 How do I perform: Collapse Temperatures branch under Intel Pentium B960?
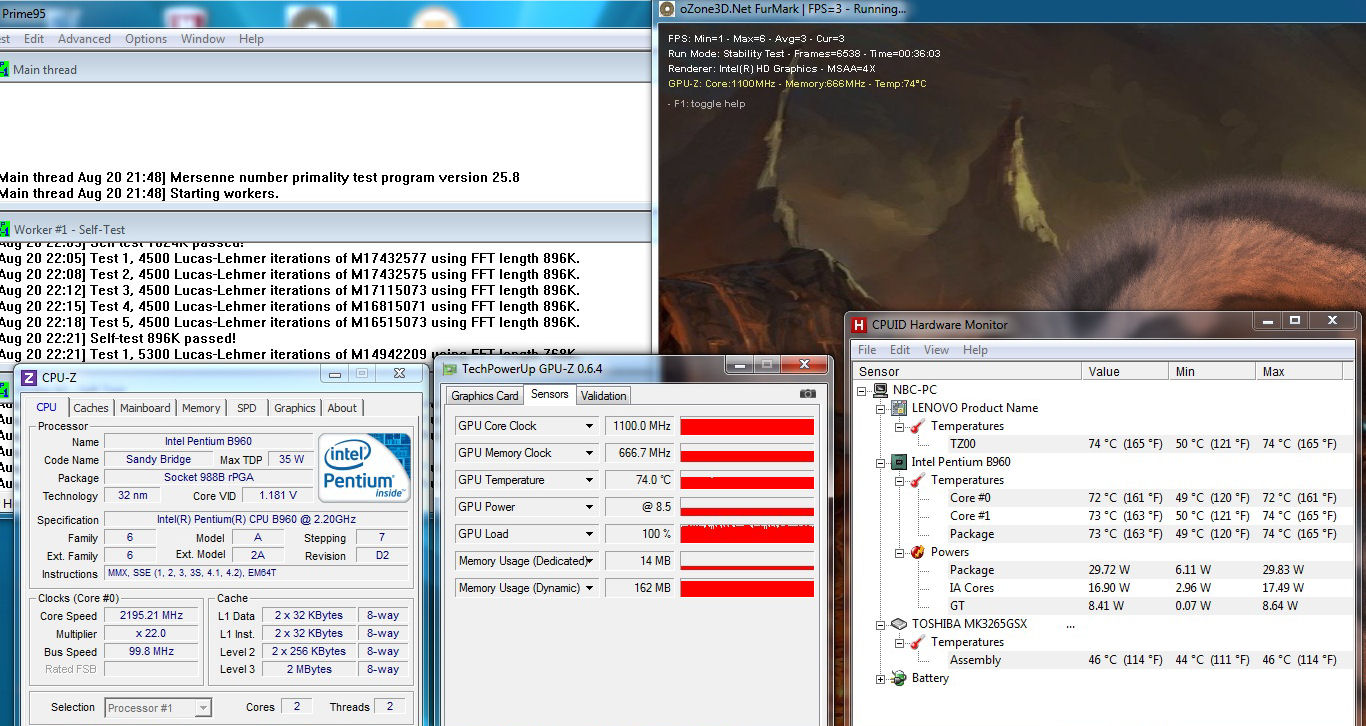coord(899,480)
